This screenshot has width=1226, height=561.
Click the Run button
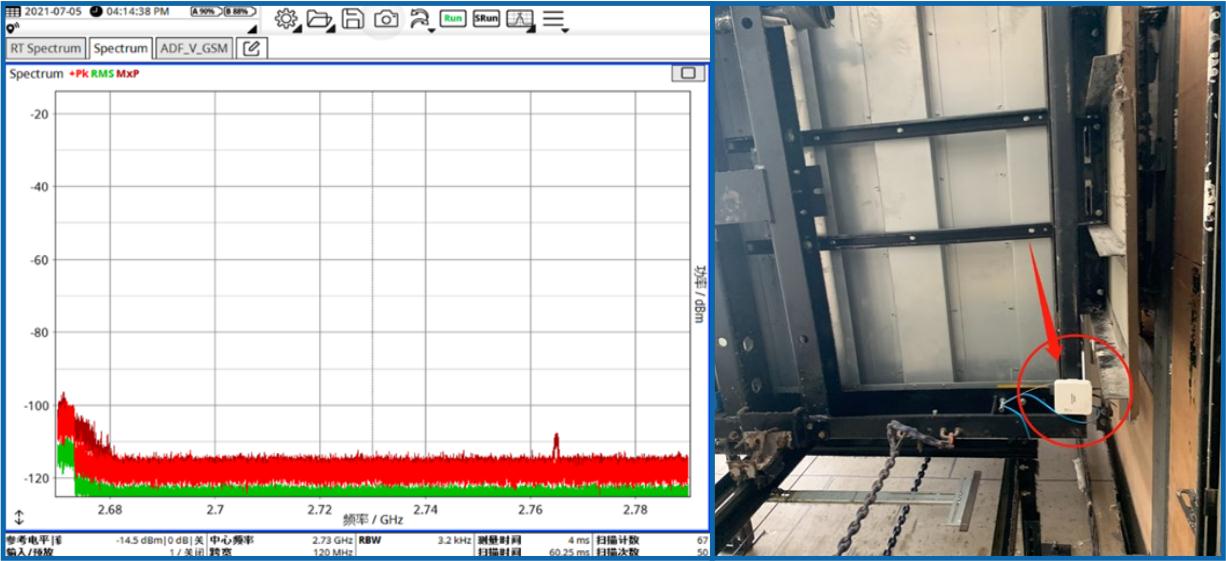click(453, 18)
